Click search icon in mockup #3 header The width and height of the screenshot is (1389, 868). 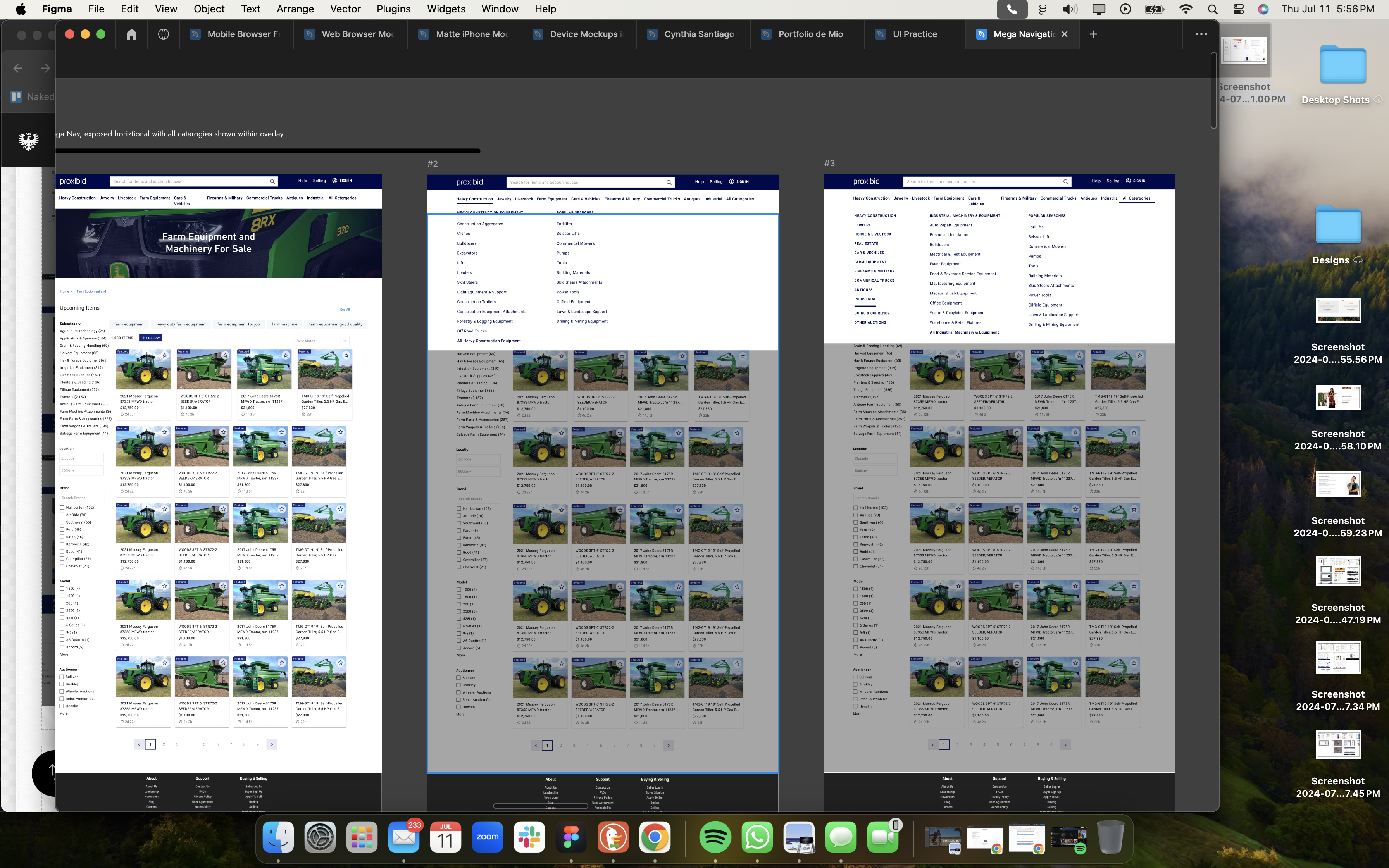[1066, 181]
